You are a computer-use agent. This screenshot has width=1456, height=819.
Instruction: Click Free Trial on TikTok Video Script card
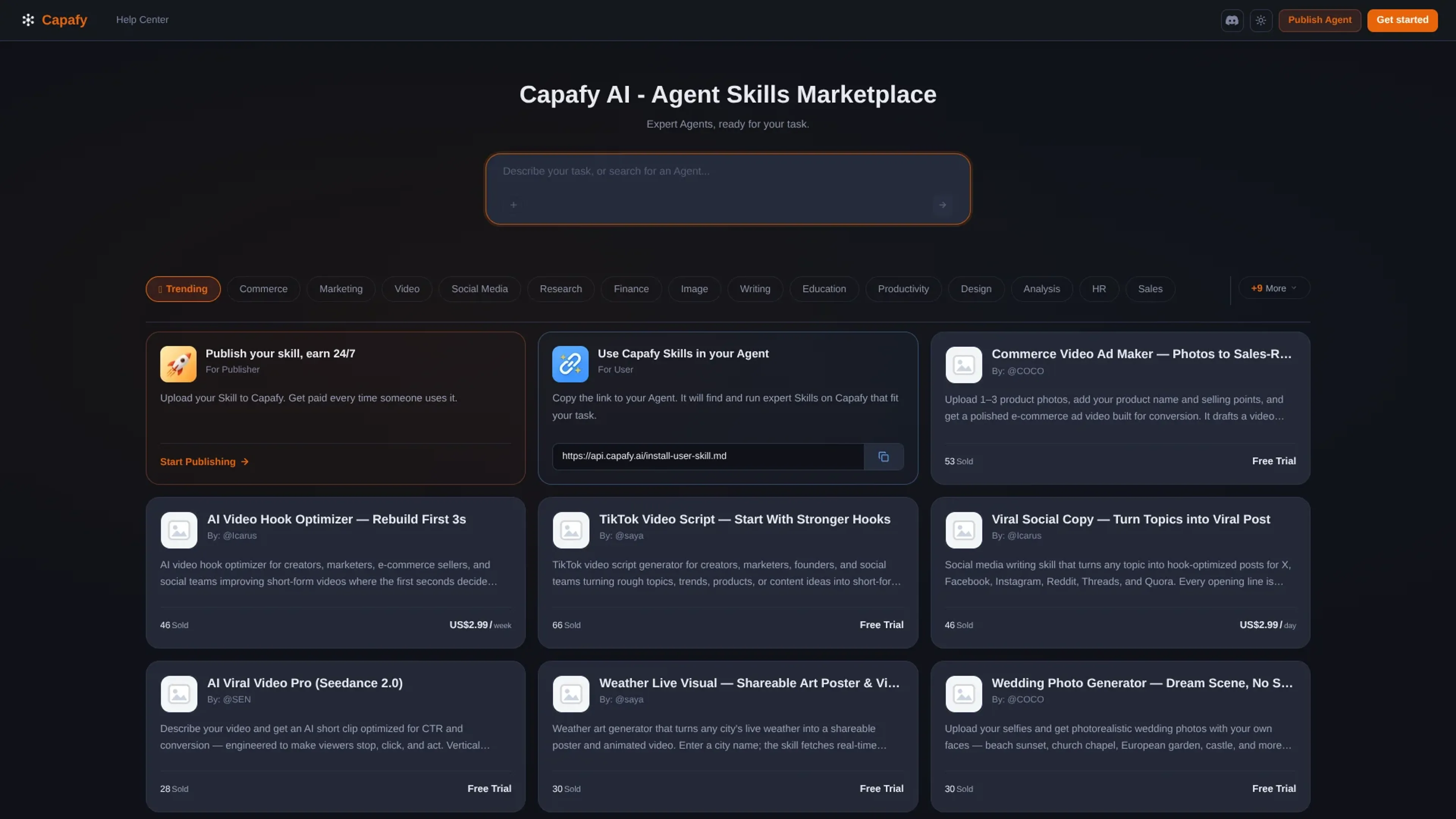[881, 625]
